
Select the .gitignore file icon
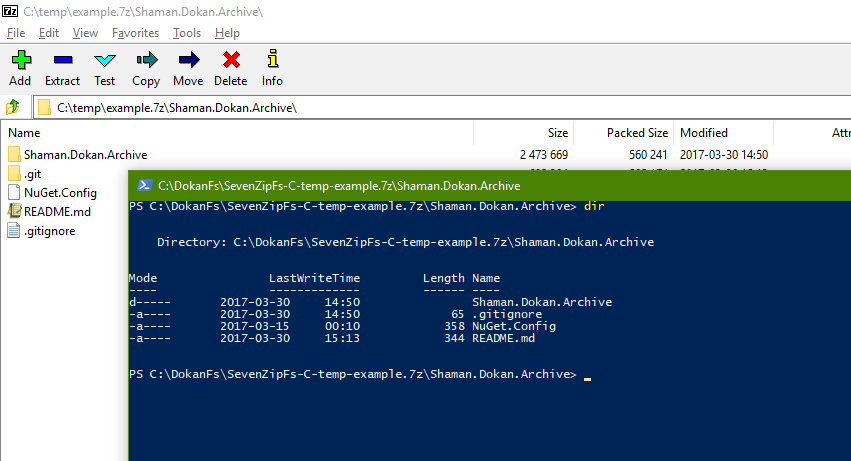pyautogui.click(x=14, y=230)
